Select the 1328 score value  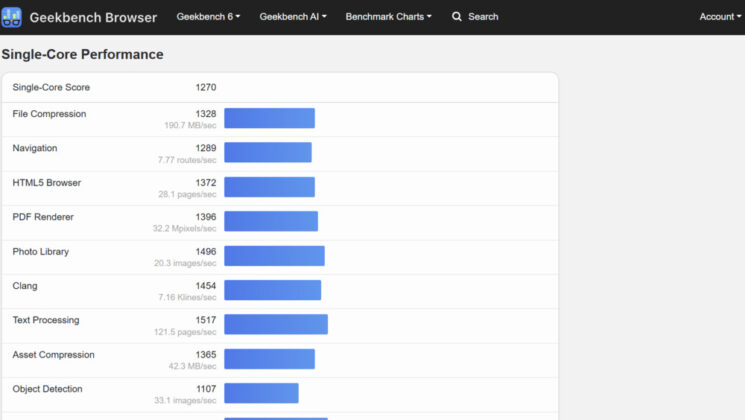tap(206, 114)
